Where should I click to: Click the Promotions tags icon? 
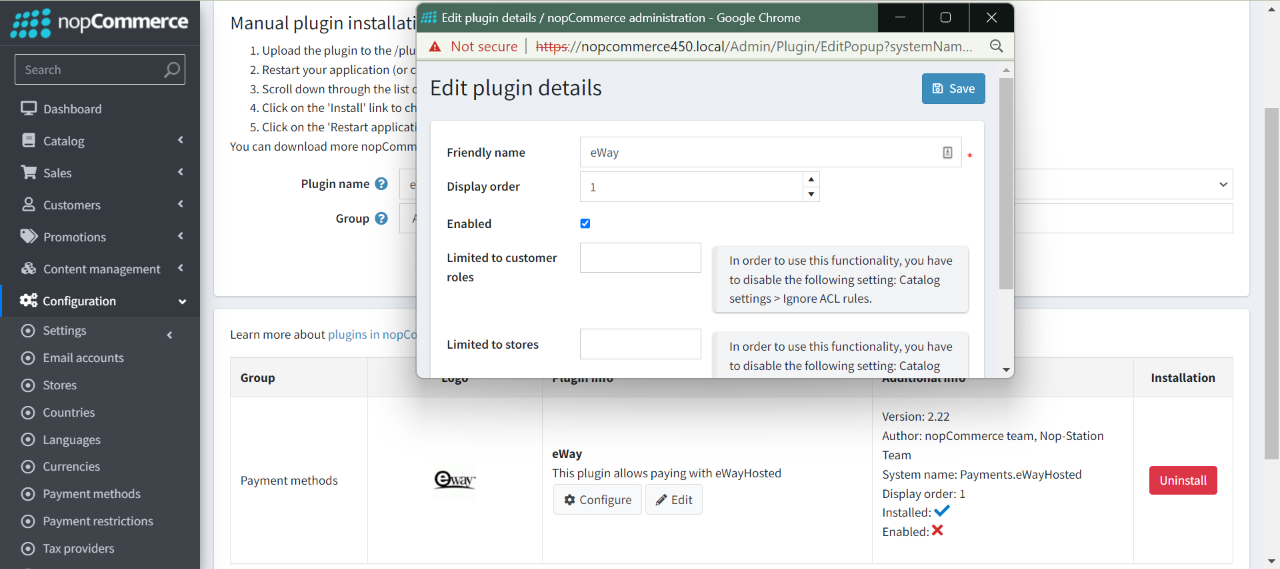(x=29, y=237)
